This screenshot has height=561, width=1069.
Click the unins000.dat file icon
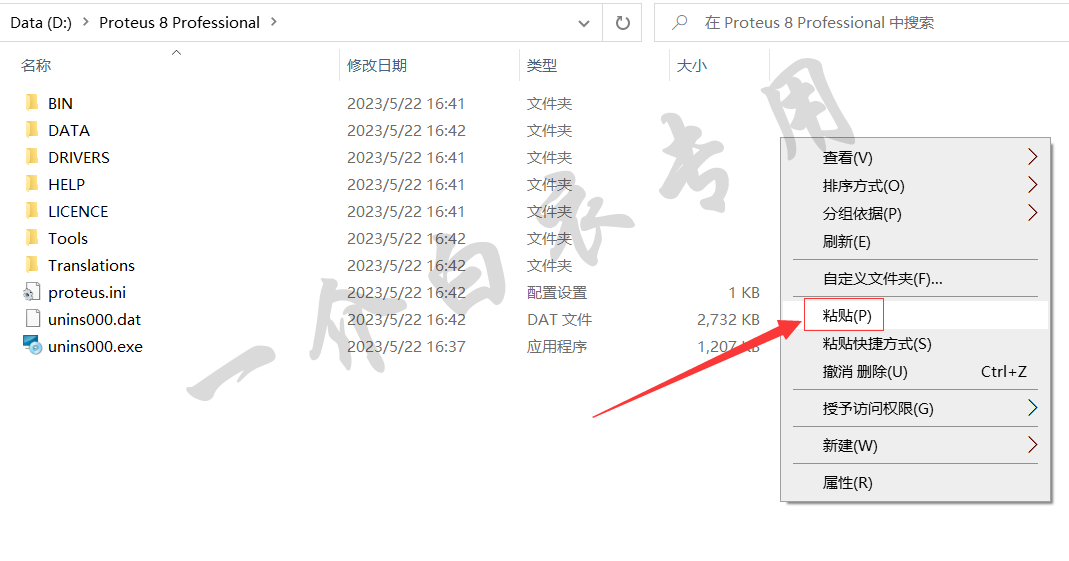tap(32, 318)
